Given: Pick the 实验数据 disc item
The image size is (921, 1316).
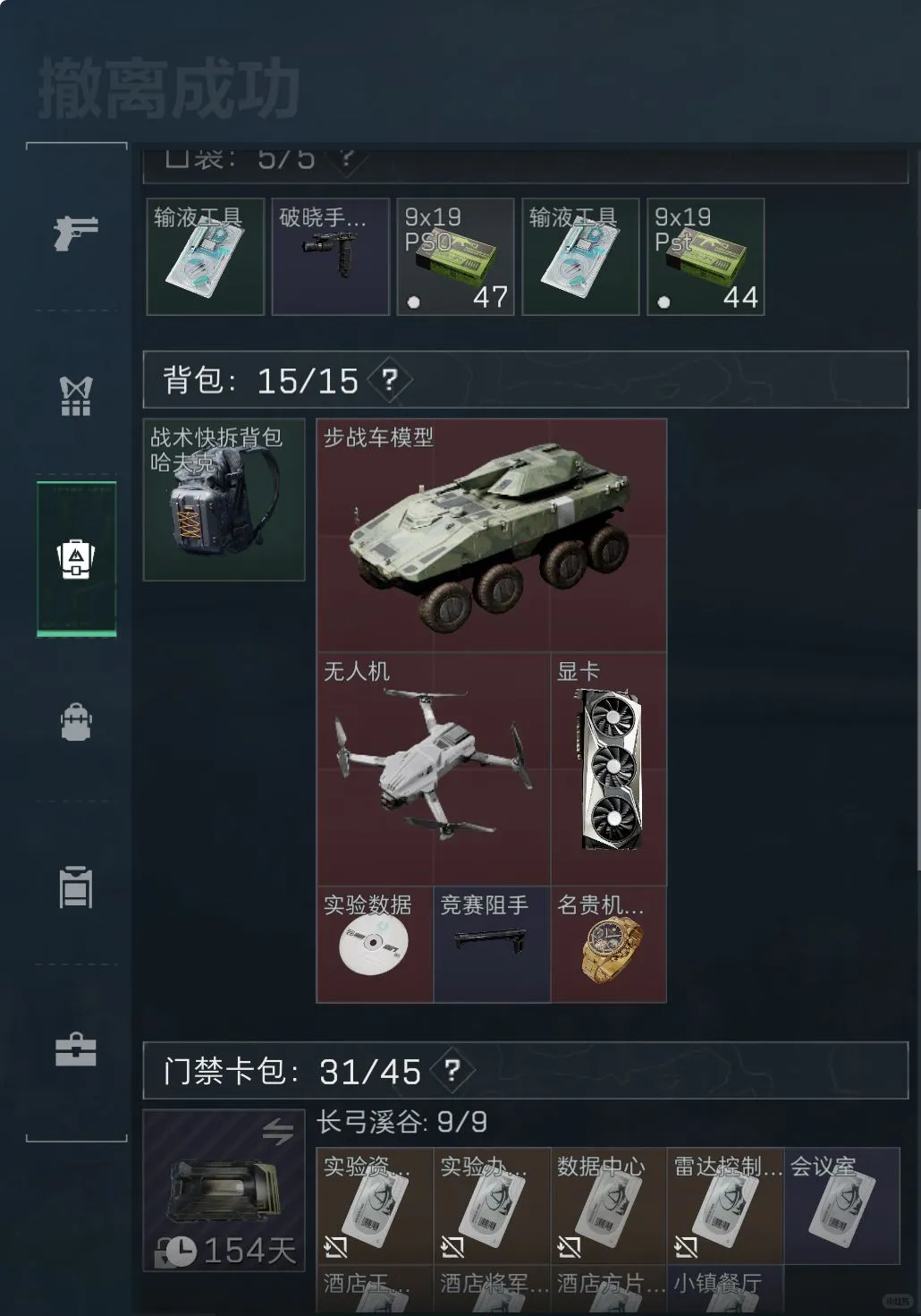Looking at the screenshot, I should pyautogui.click(x=376, y=944).
